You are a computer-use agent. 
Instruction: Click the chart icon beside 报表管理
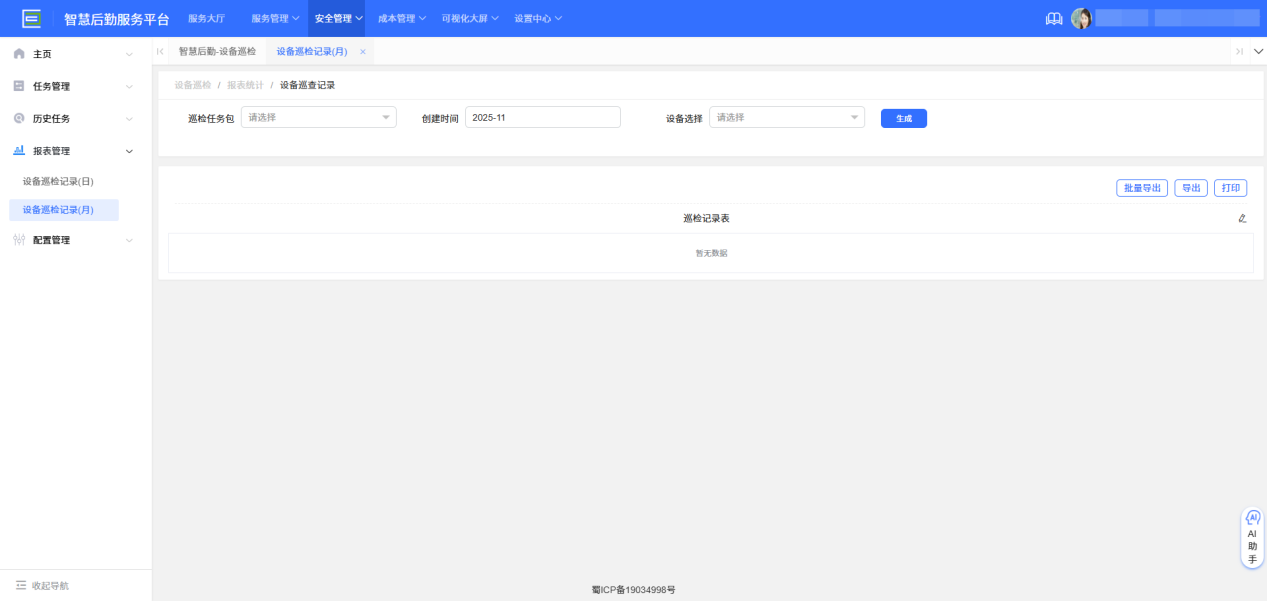pos(17,150)
